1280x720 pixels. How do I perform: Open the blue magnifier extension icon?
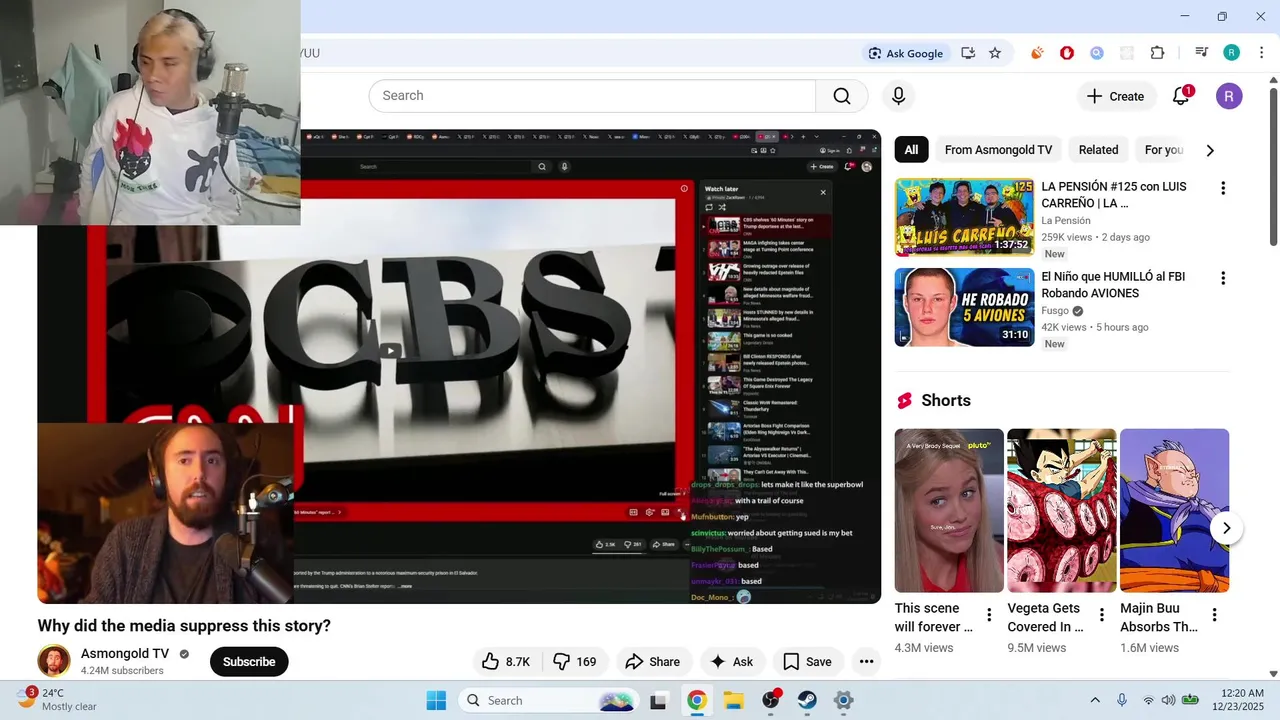coord(1097,53)
